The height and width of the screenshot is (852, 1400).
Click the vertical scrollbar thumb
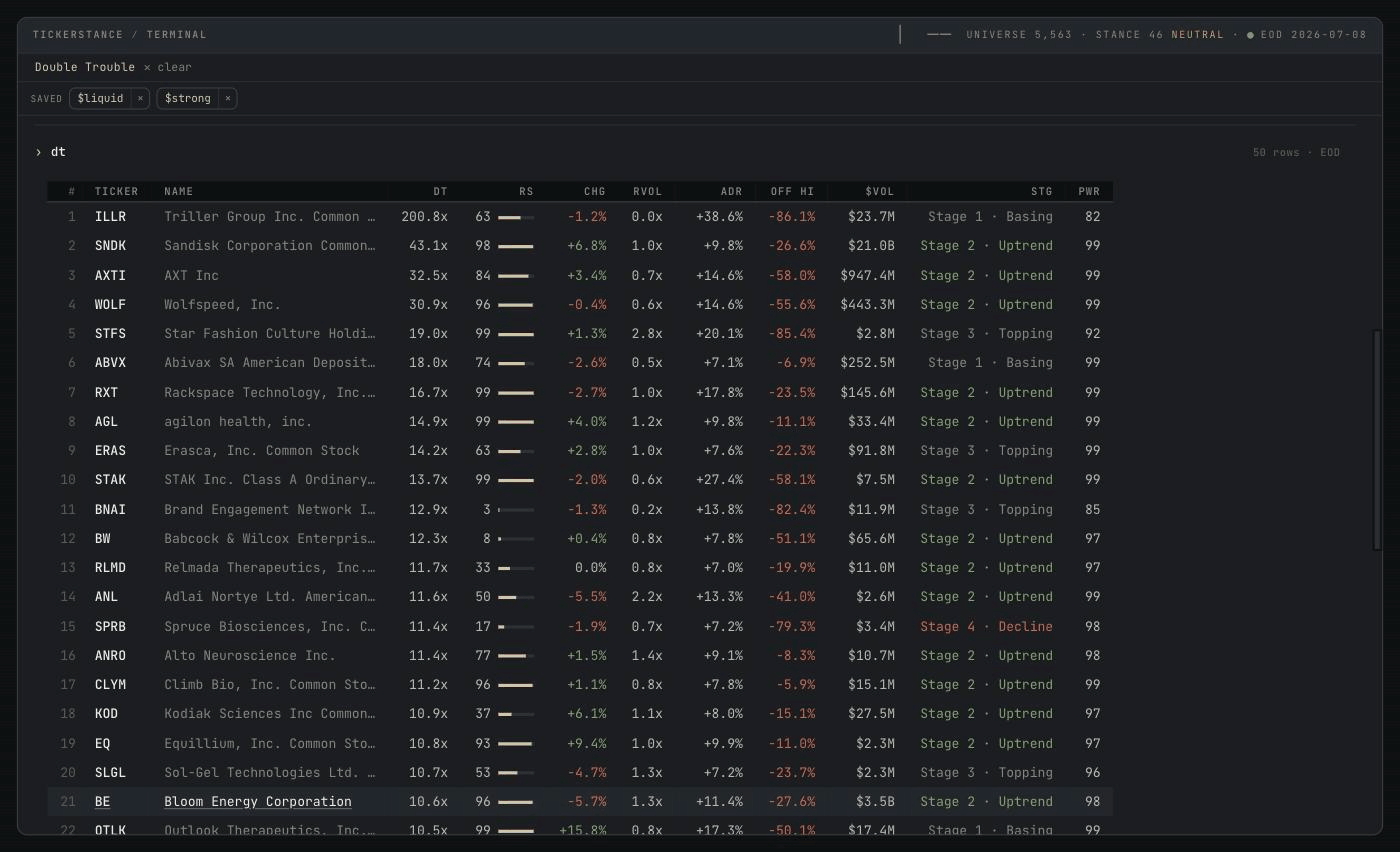[x=1377, y=440]
